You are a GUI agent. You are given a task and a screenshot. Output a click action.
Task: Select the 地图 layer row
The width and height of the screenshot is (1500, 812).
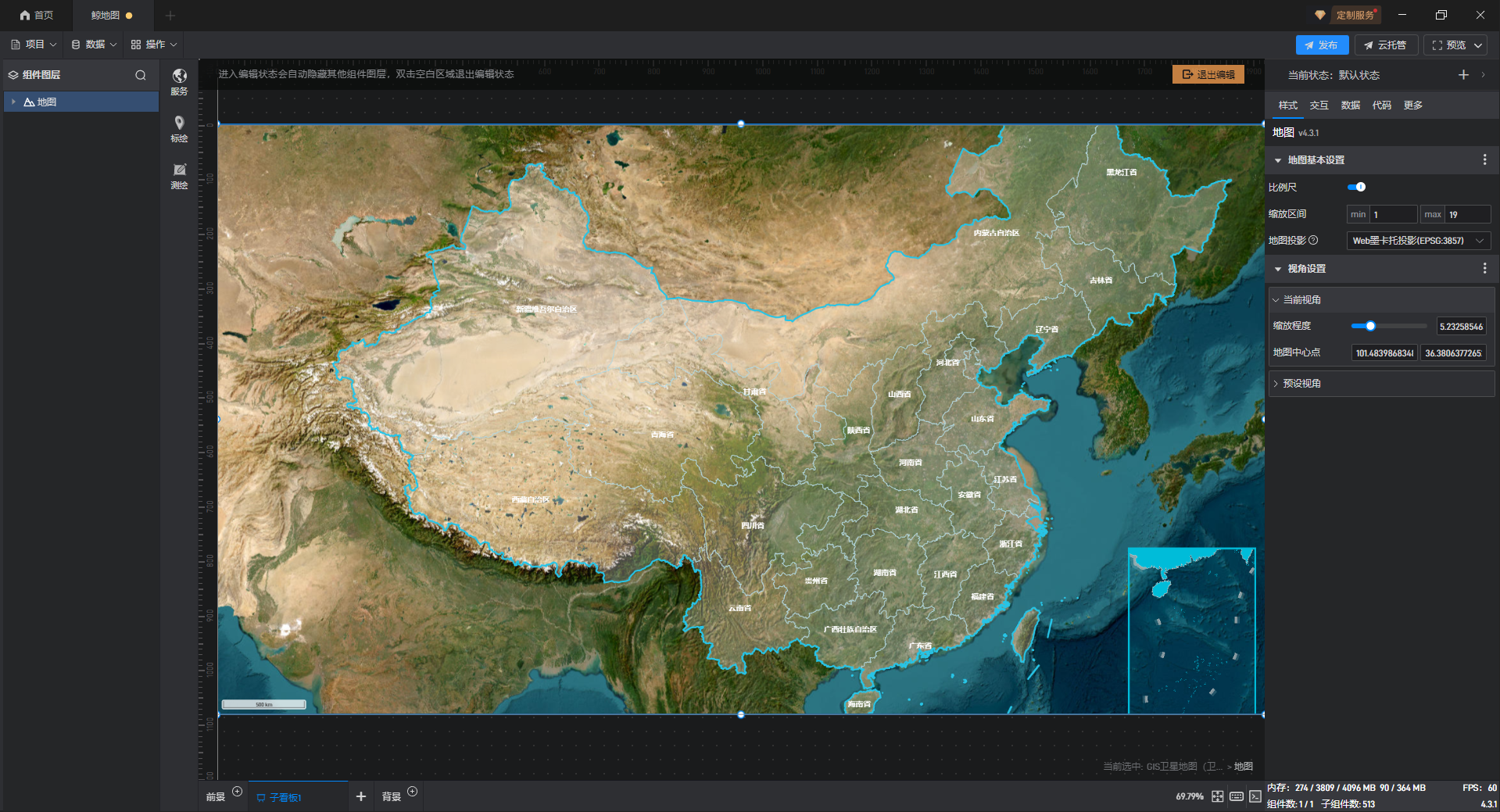81,102
